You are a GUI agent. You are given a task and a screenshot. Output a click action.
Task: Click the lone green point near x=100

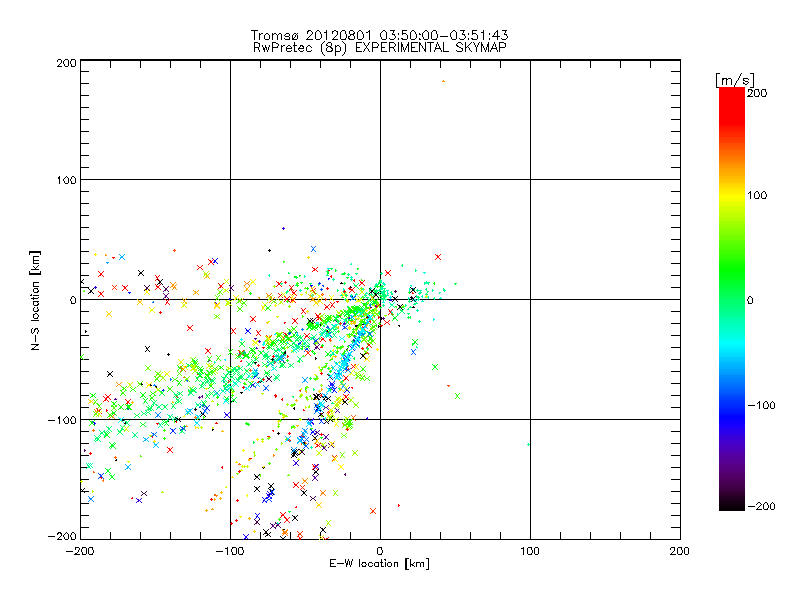528,444
